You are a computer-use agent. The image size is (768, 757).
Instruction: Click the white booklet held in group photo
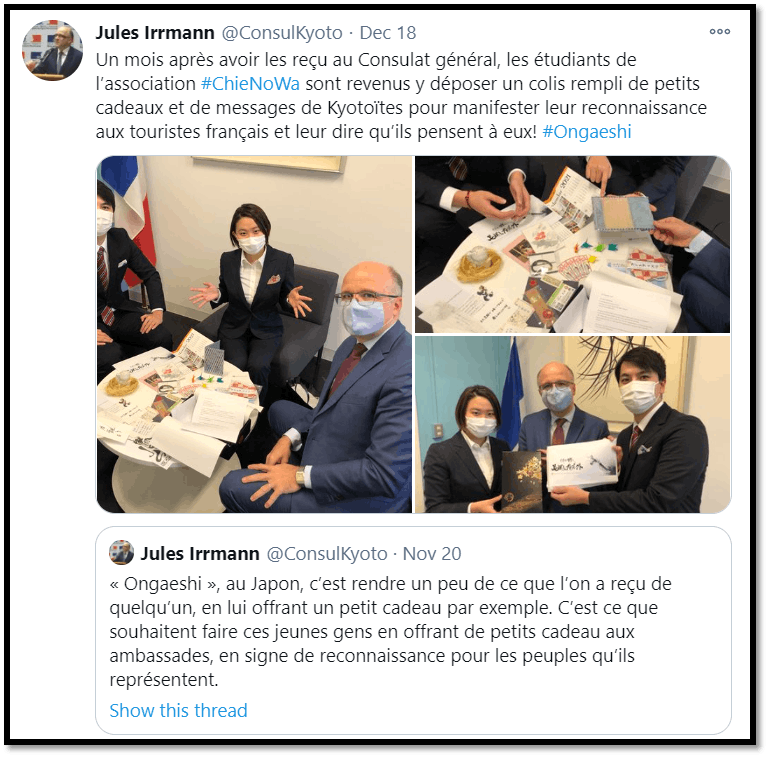click(581, 464)
